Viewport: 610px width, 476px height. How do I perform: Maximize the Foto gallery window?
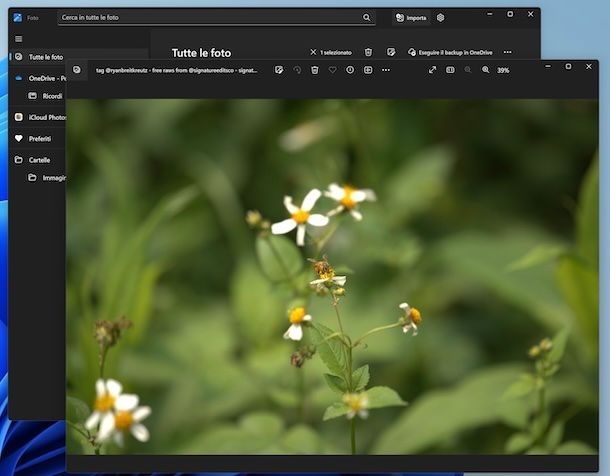[x=510, y=14]
